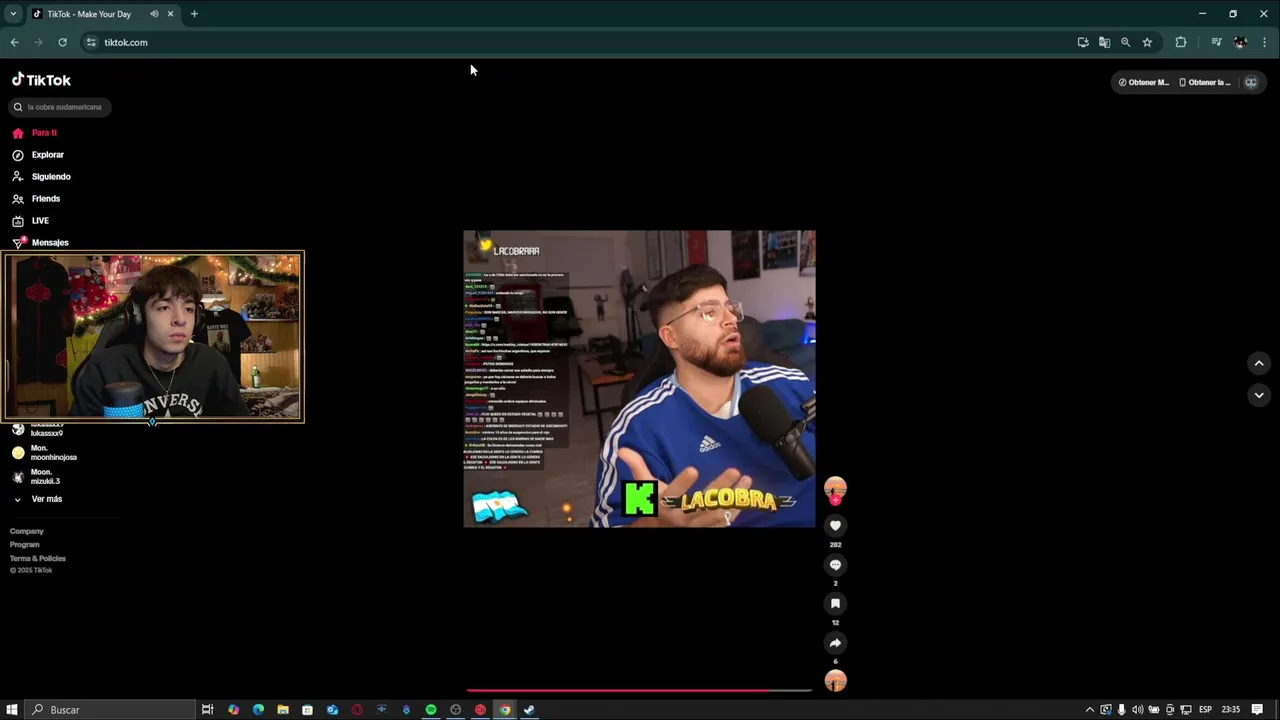Open the browser extensions puzzle icon

coord(1181,42)
